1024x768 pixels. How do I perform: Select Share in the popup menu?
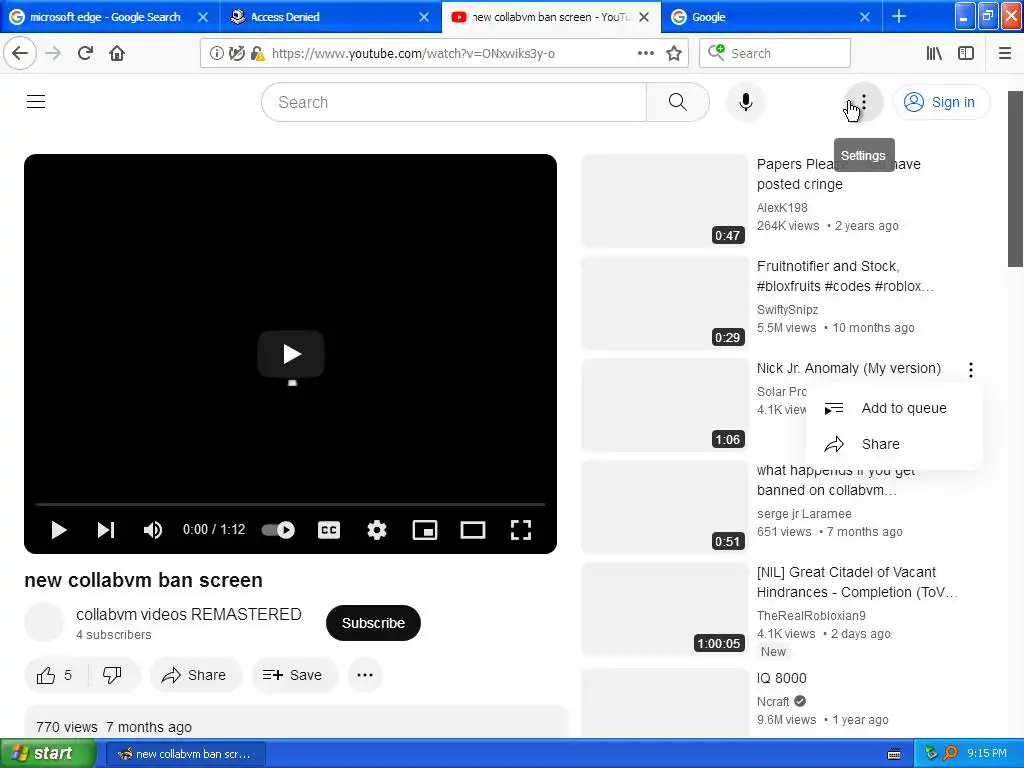pos(893,444)
